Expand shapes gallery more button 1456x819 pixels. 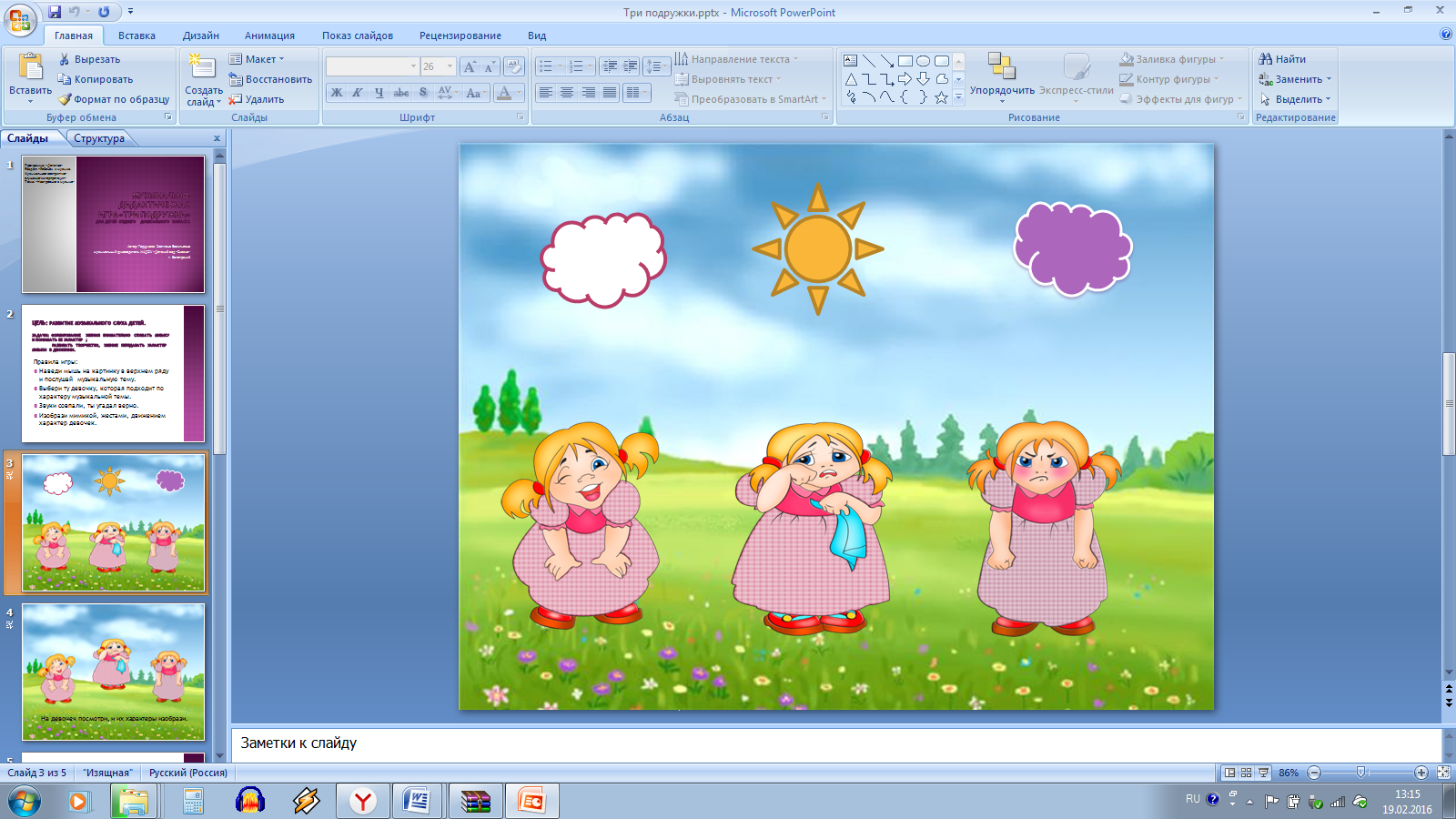tap(958, 97)
